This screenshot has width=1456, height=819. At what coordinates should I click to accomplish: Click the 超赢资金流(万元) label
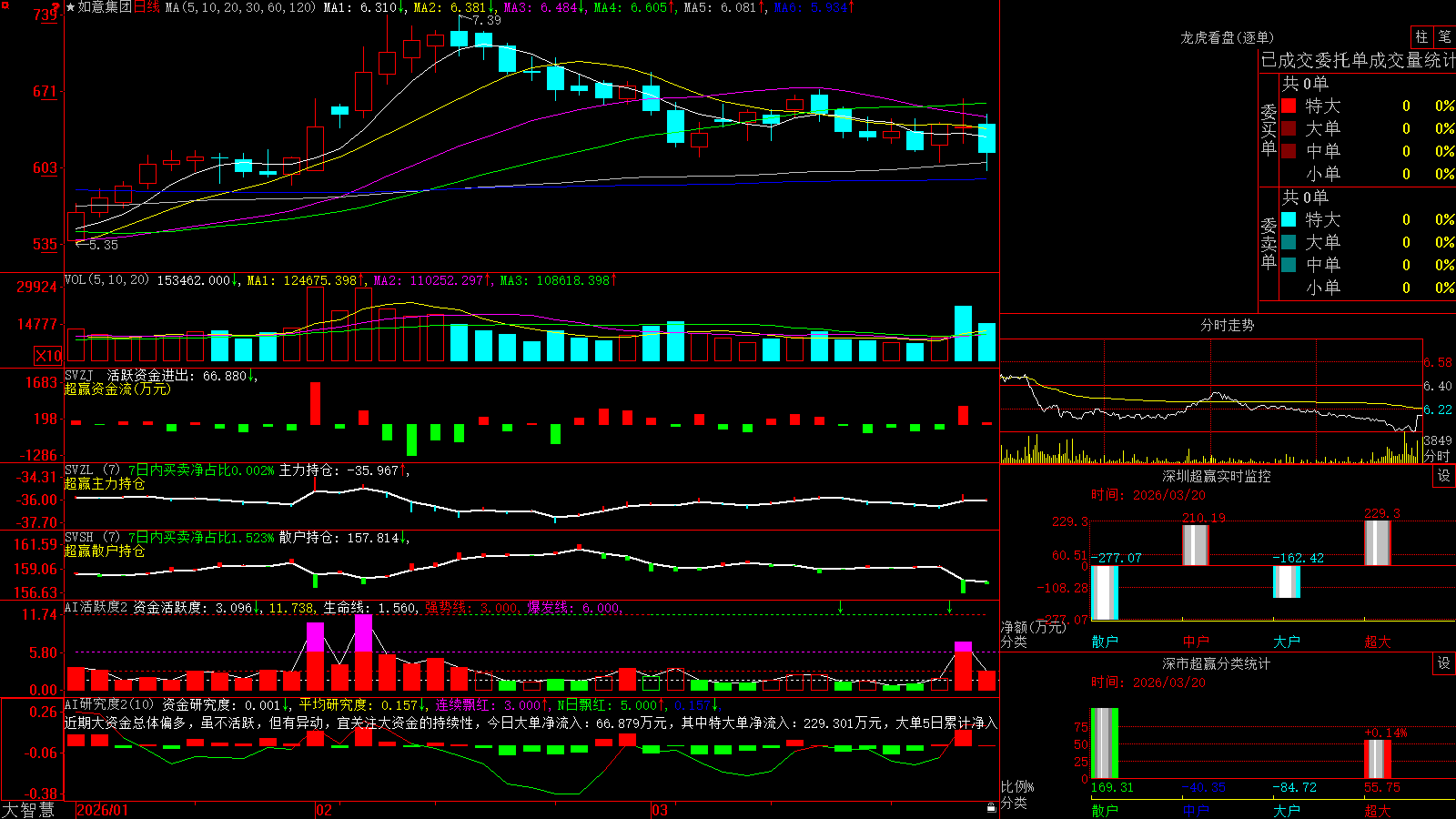point(117,389)
